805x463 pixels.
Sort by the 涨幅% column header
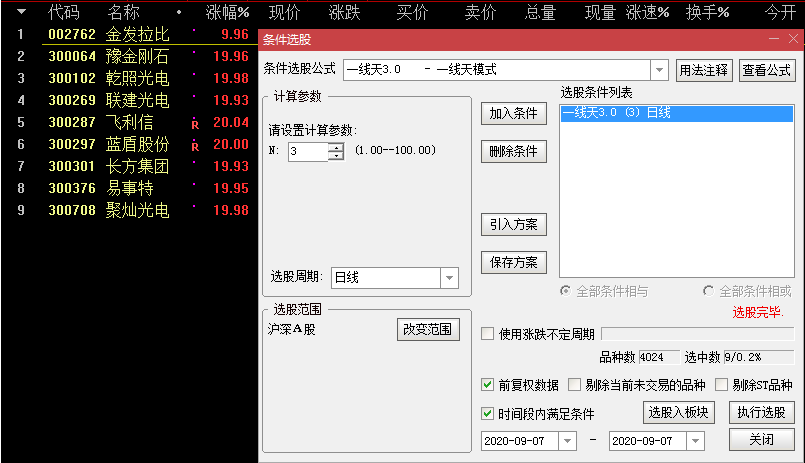click(227, 12)
